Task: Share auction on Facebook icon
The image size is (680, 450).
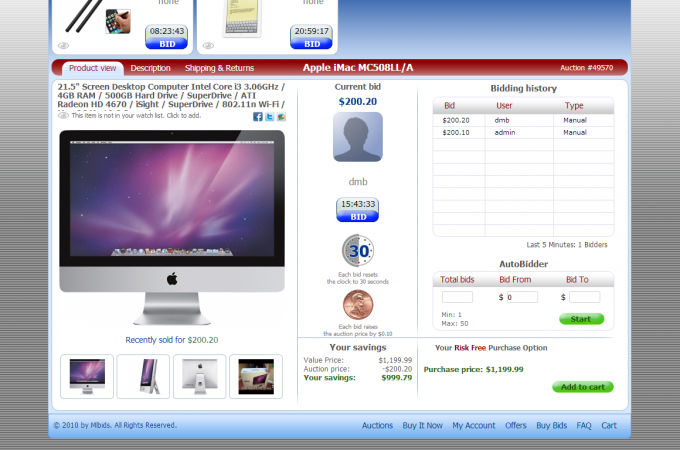Action: (x=258, y=117)
